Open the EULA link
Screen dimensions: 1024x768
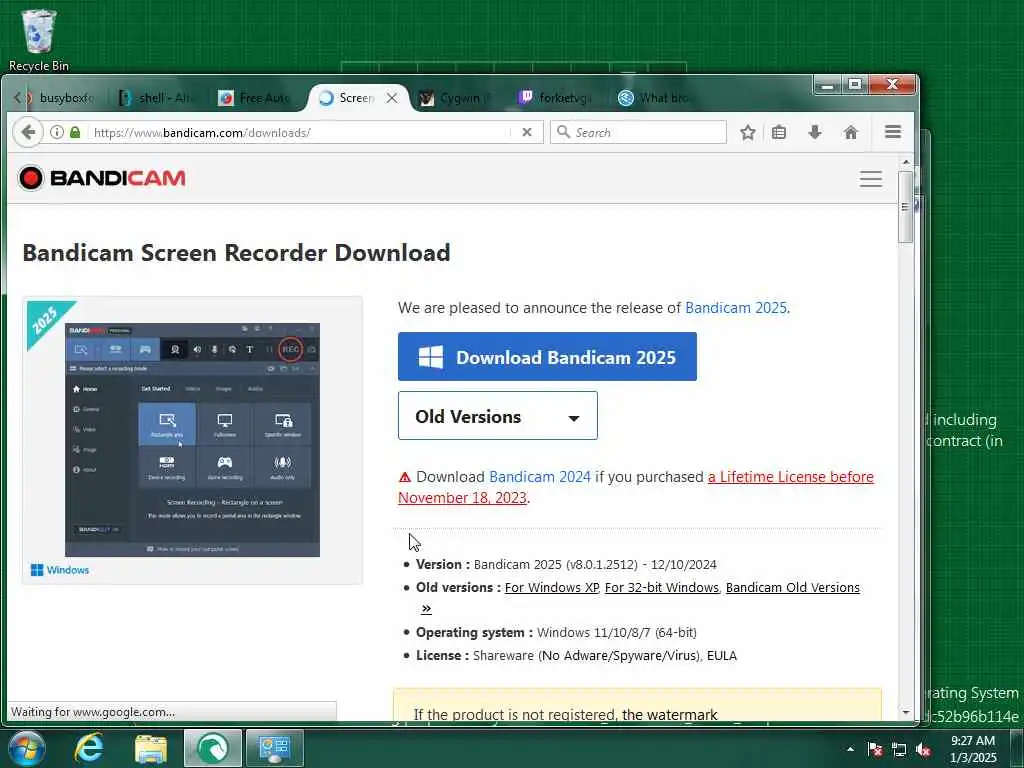pyautogui.click(x=722, y=655)
